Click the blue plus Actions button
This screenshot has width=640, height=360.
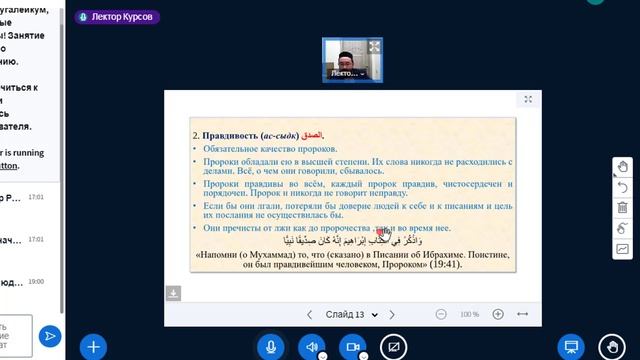[x=93, y=347]
